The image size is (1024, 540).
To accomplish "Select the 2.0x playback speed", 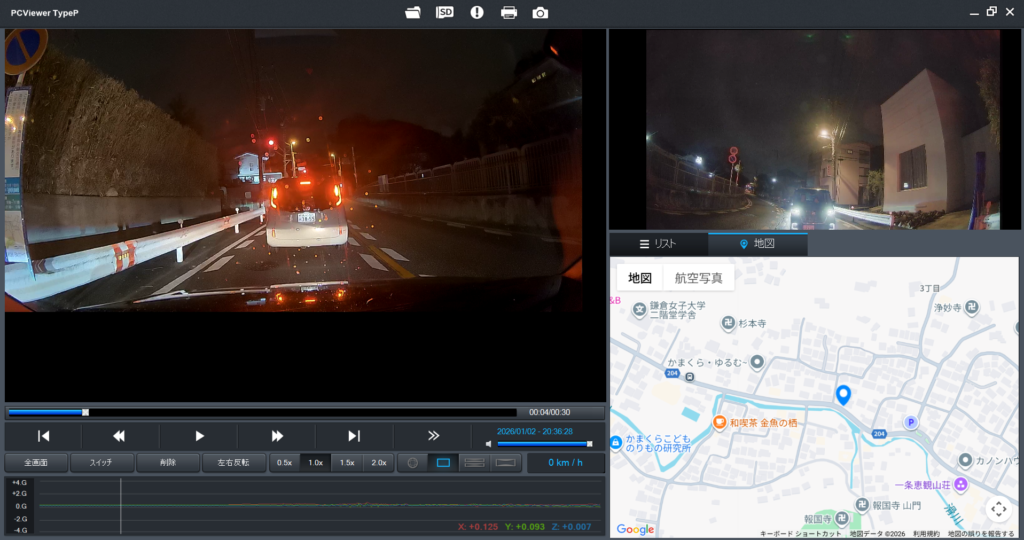I will click(x=378, y=463).
